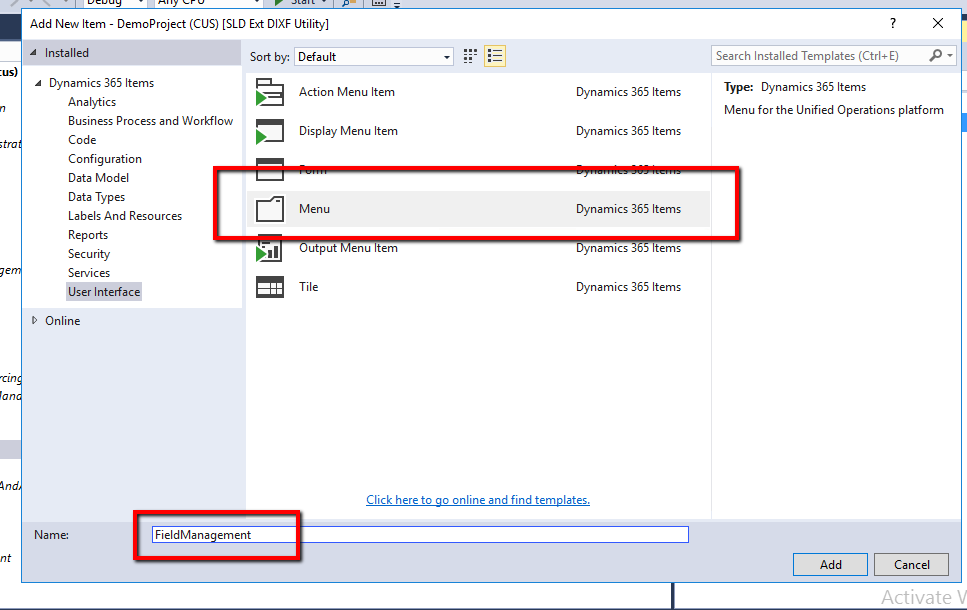Switch to small icons view

pyautogui.click(x=470, y=56)
